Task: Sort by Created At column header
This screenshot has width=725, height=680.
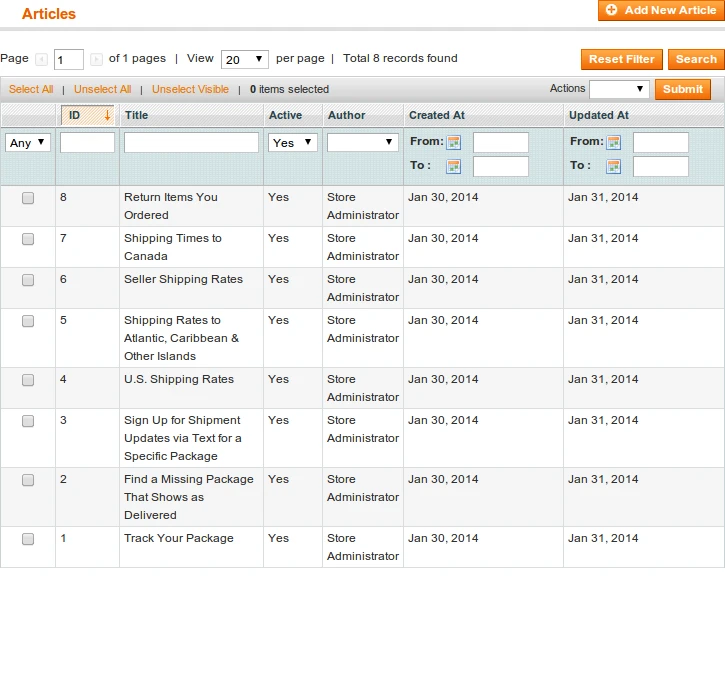Action: [437, 116]
